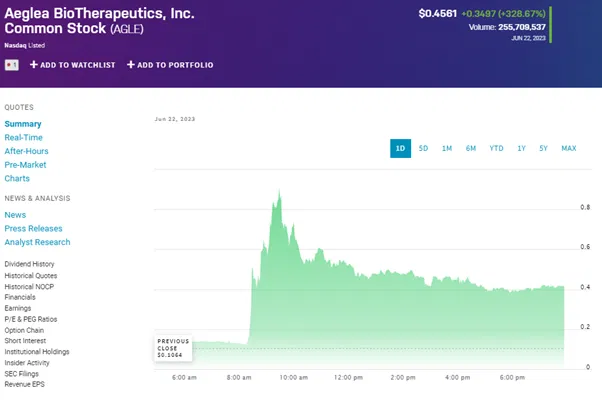Screen dimensions: 602x401
Task: Open P/E & PEG Ratios page
Action: [x=31, y=319]
